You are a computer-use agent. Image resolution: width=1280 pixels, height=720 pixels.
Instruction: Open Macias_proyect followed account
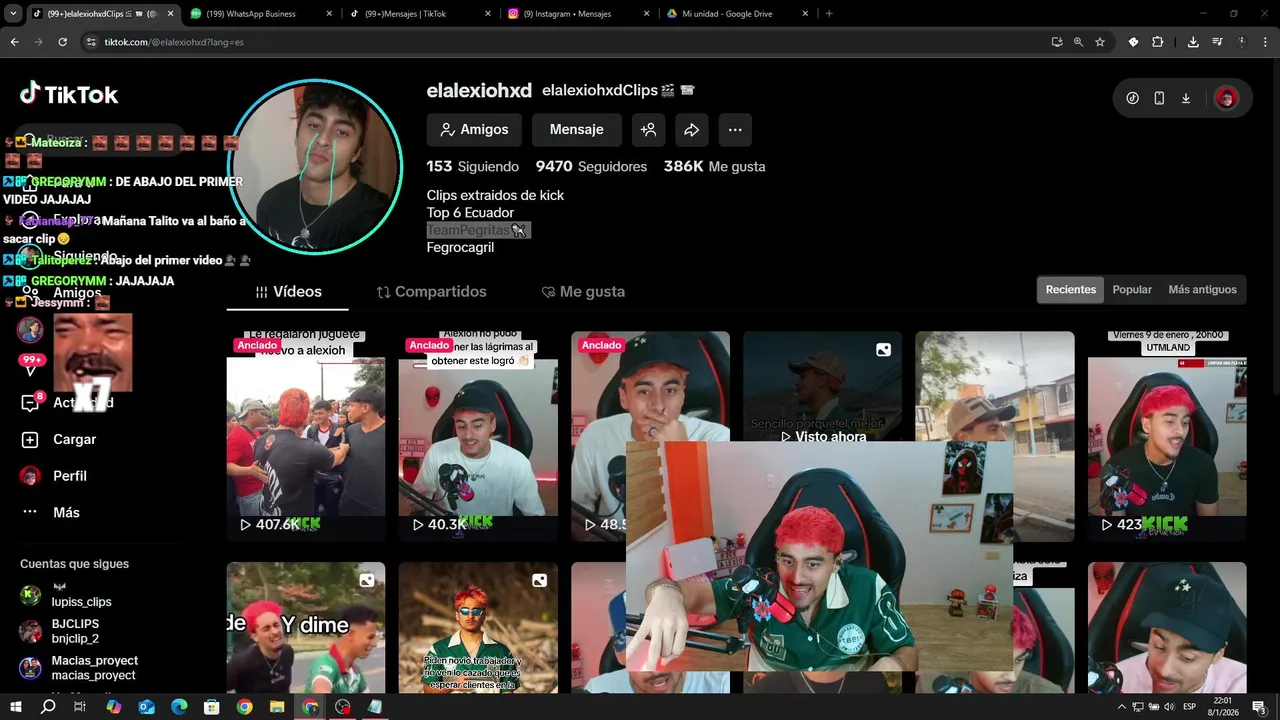(80, 668)
